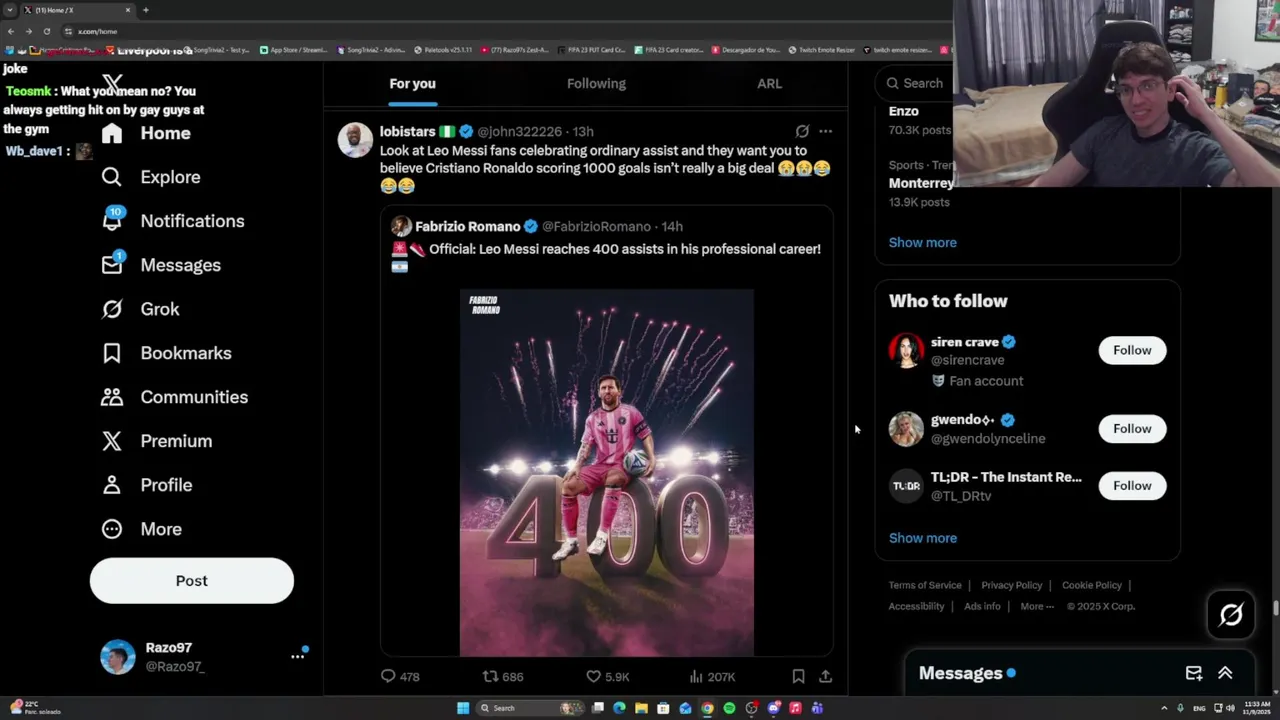
Task: Bookmark the lobistars post
Action: (x=798, y=677)
